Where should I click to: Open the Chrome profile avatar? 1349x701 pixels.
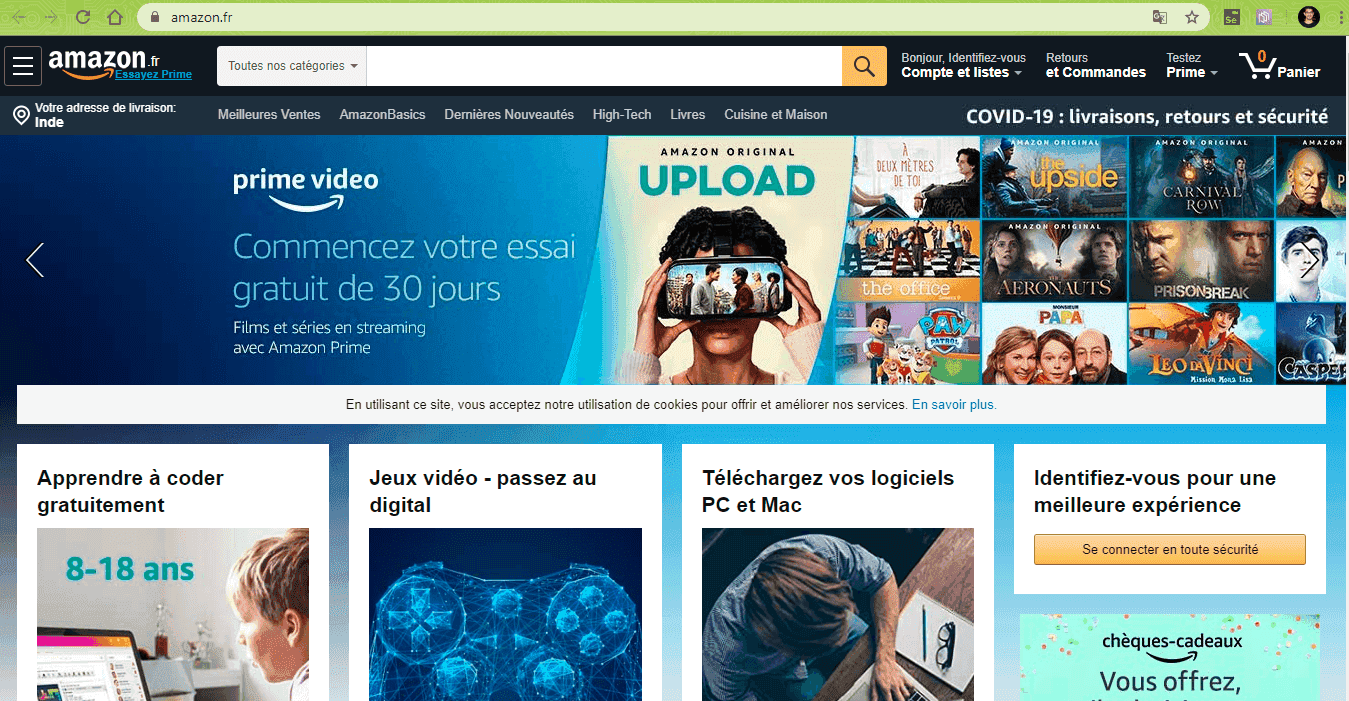coord(1309,17)
